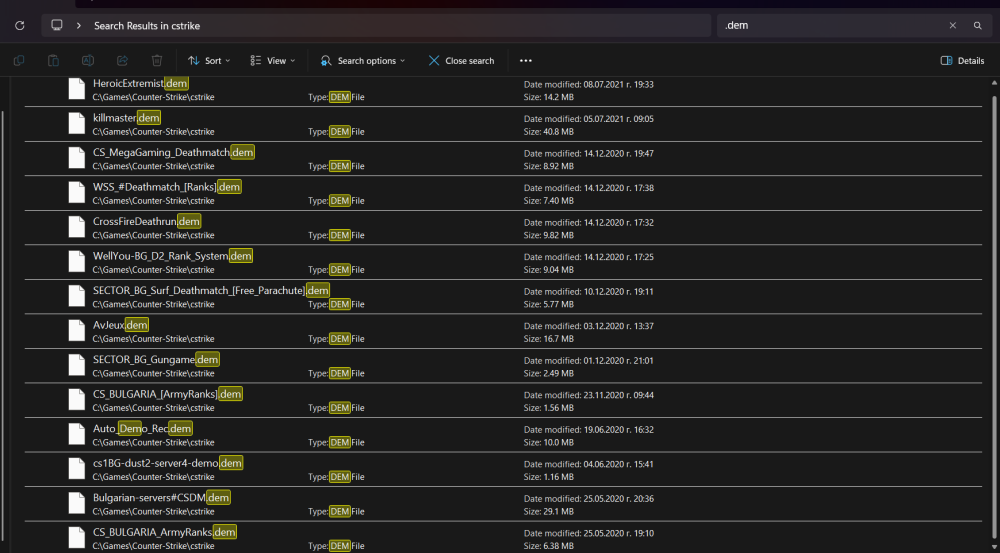Click the refresh icon

point(20,26)
